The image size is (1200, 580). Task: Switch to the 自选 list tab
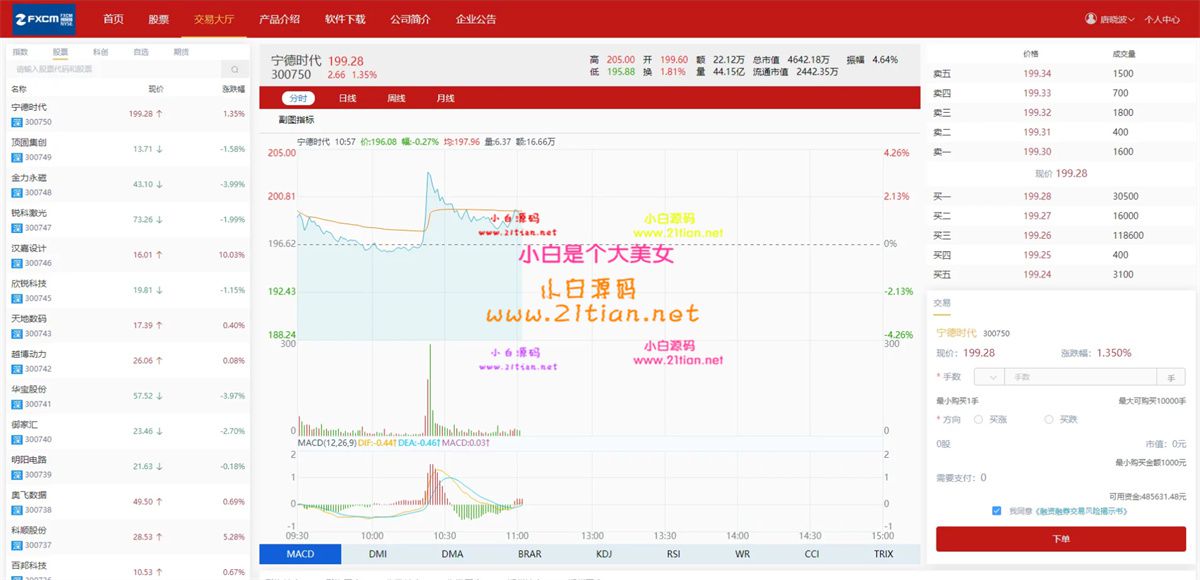pos(140,51)
